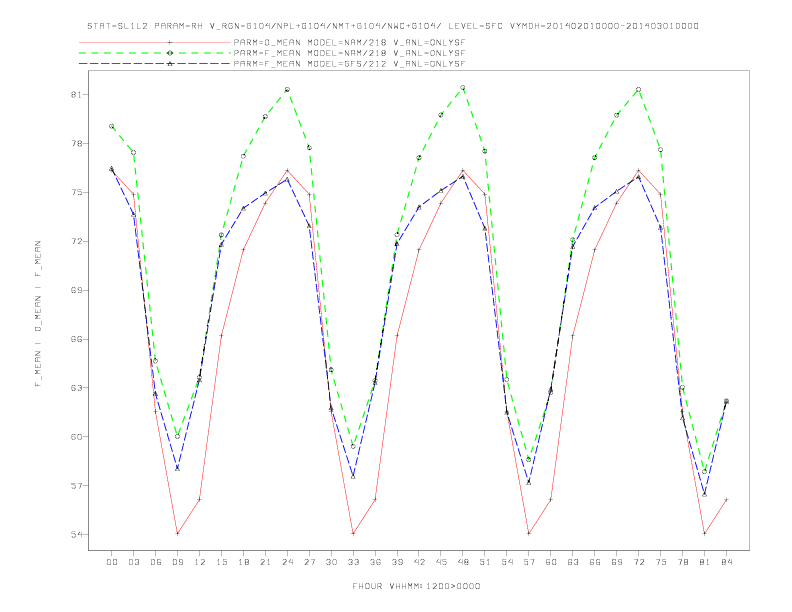Click y-axis tick value 78
This screenshot has height=612, width=792.
point(76,143)
